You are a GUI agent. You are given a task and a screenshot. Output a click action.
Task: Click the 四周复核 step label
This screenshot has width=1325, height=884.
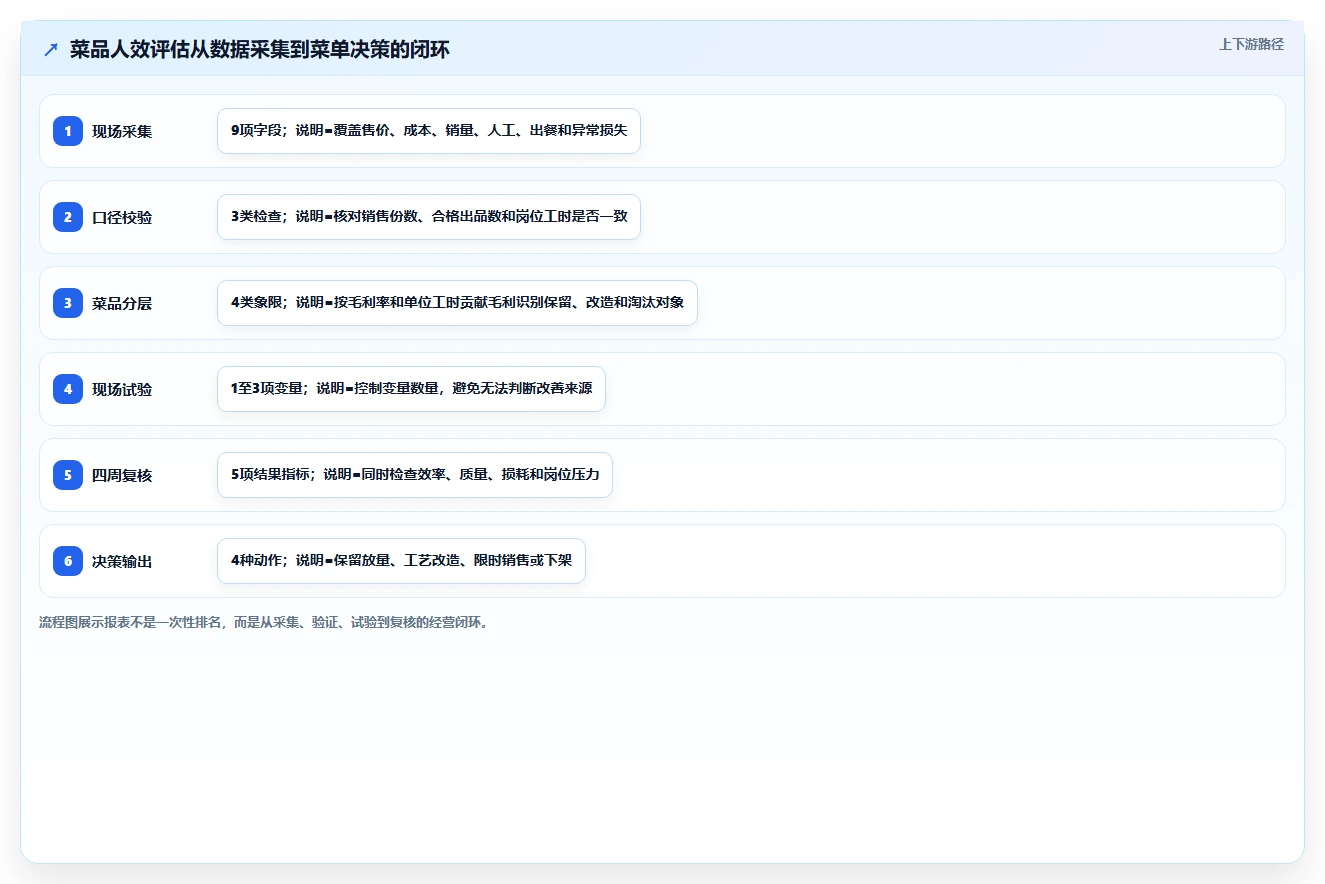(x=122, y=475)
